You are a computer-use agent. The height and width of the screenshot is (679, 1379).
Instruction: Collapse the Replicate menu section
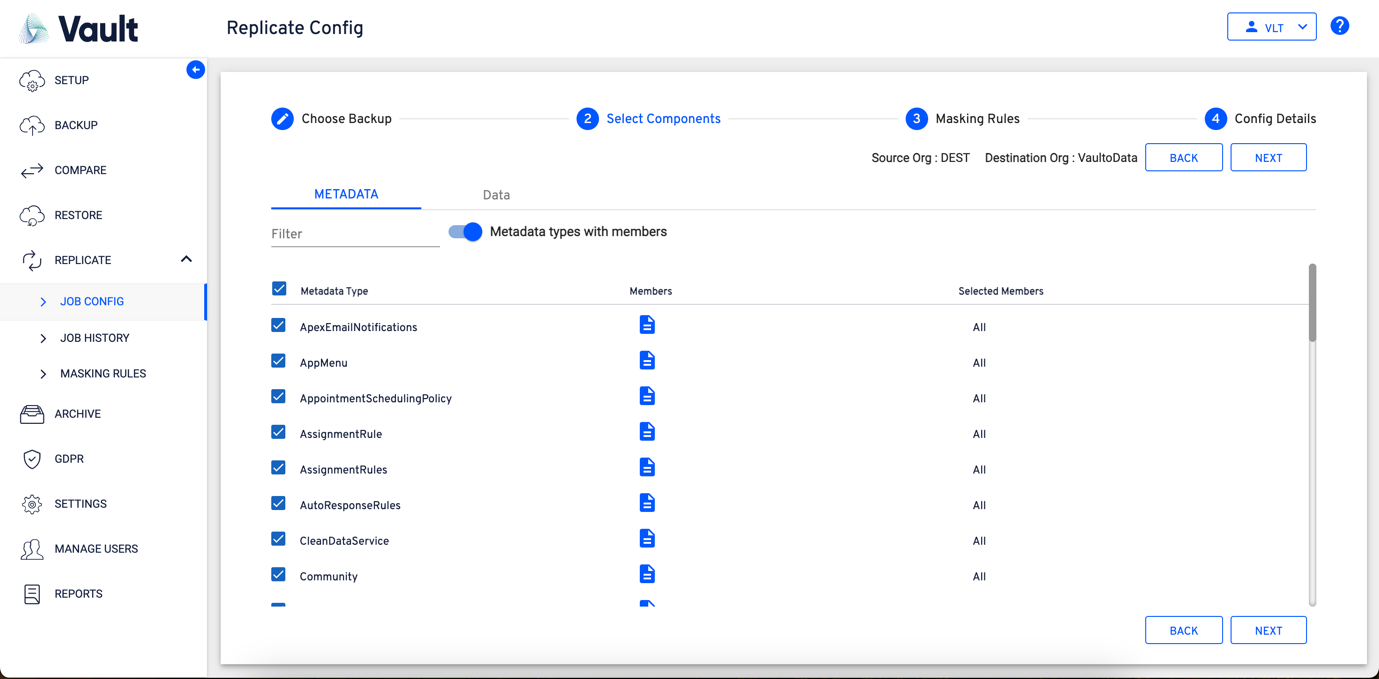click(186, 260)
